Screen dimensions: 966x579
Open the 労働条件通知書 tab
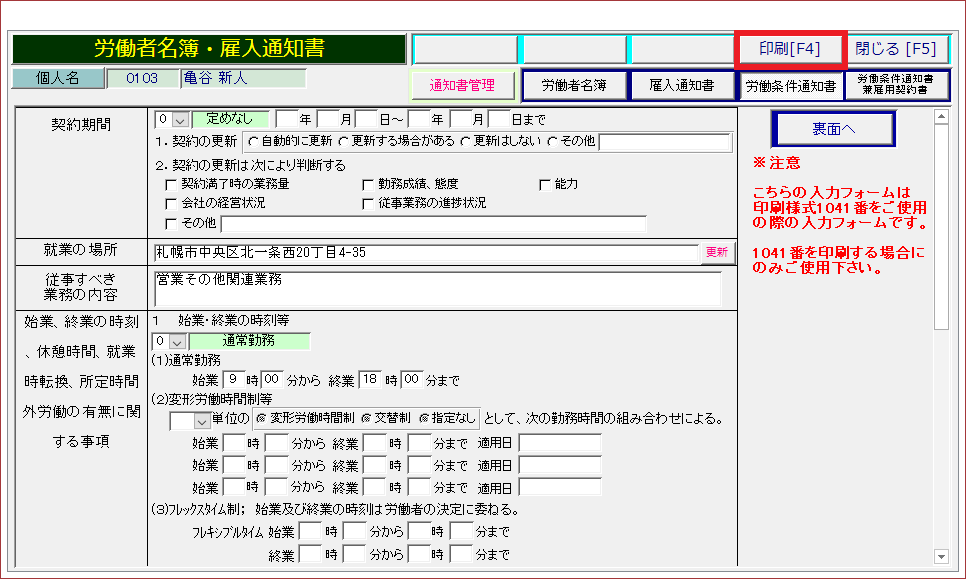[790, 86]
